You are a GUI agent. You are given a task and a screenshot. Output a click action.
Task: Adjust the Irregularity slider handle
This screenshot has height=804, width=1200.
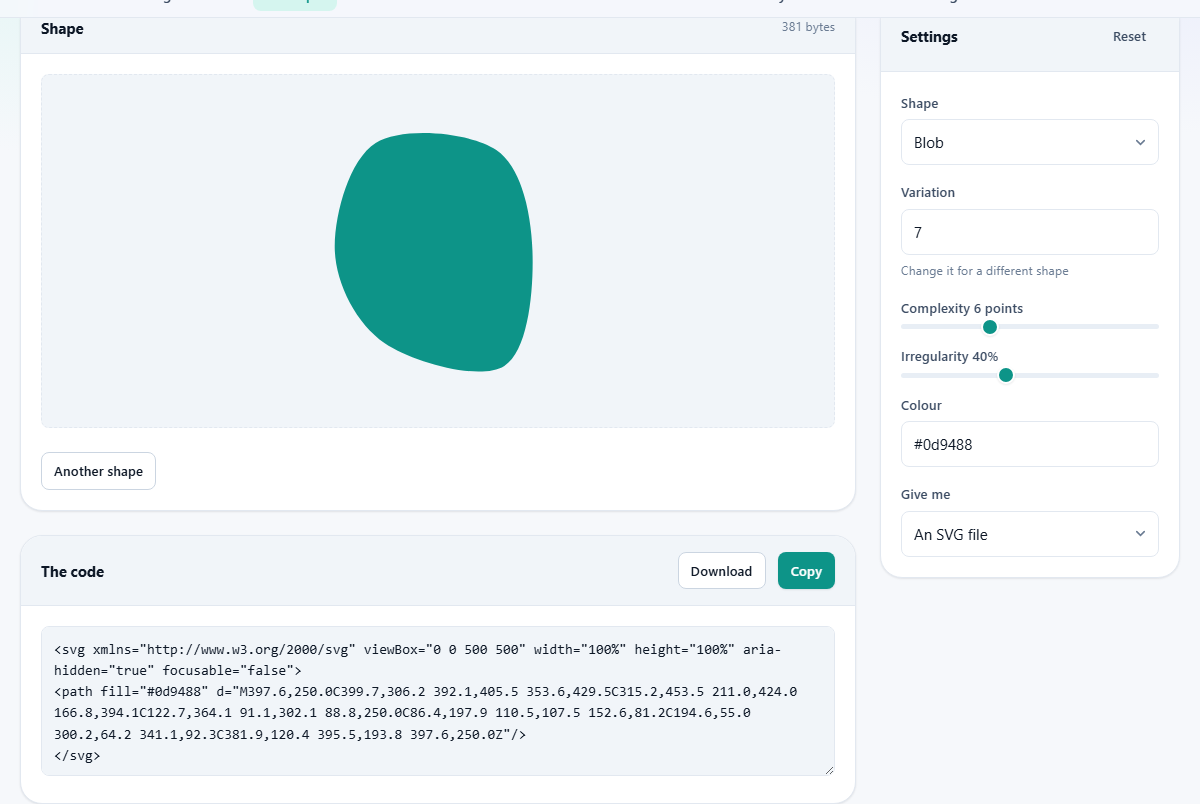(1006, 375)
